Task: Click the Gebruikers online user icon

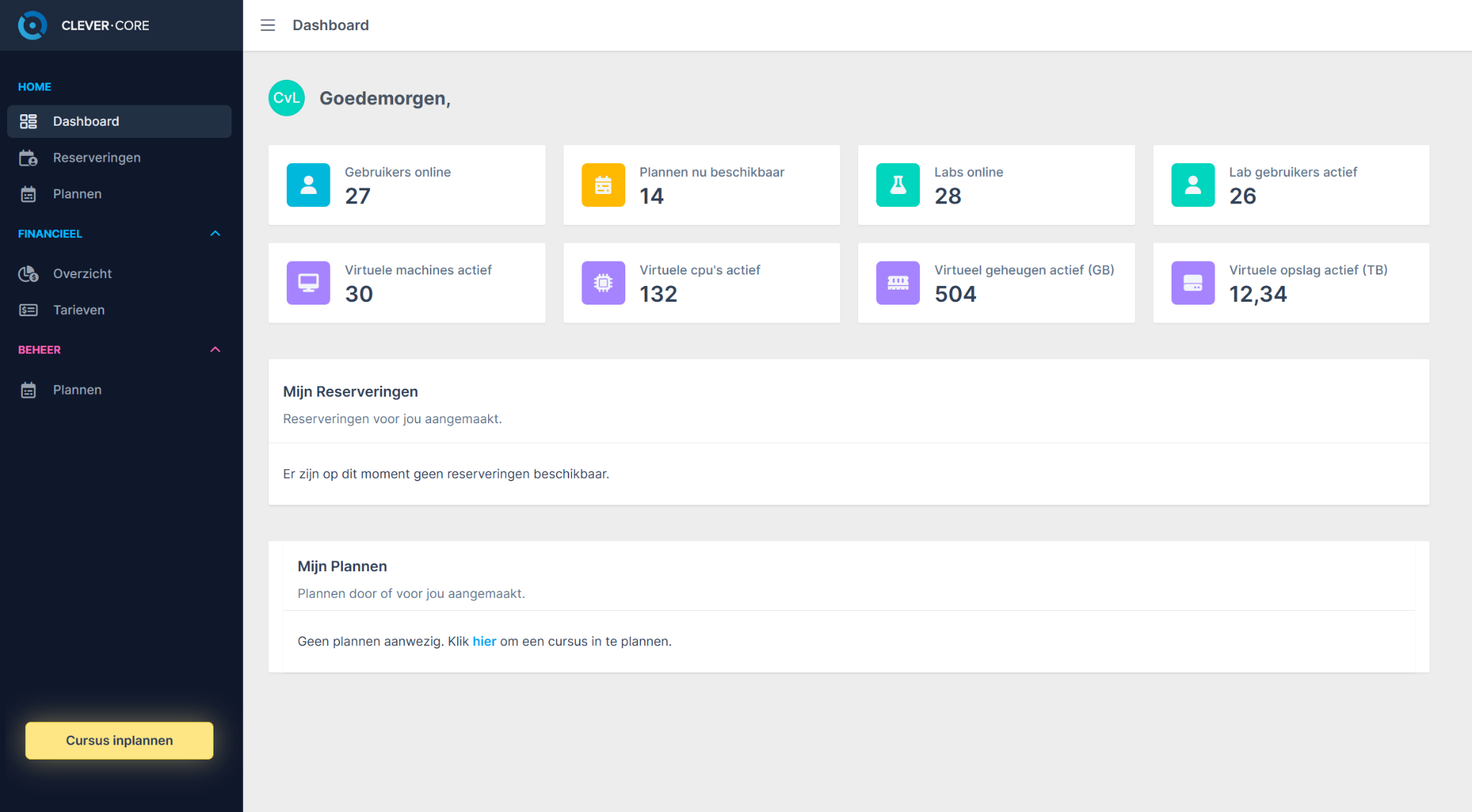Action: point(308,185)
